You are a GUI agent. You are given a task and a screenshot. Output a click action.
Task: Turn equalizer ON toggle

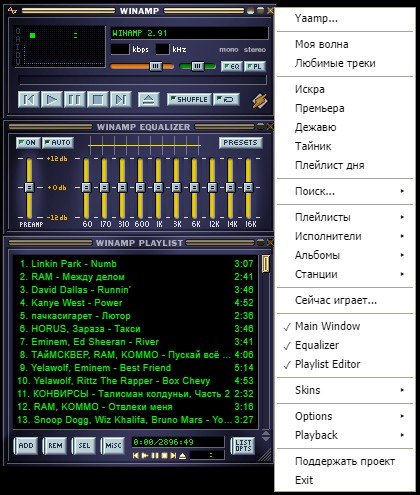click(x=28, y=143)
